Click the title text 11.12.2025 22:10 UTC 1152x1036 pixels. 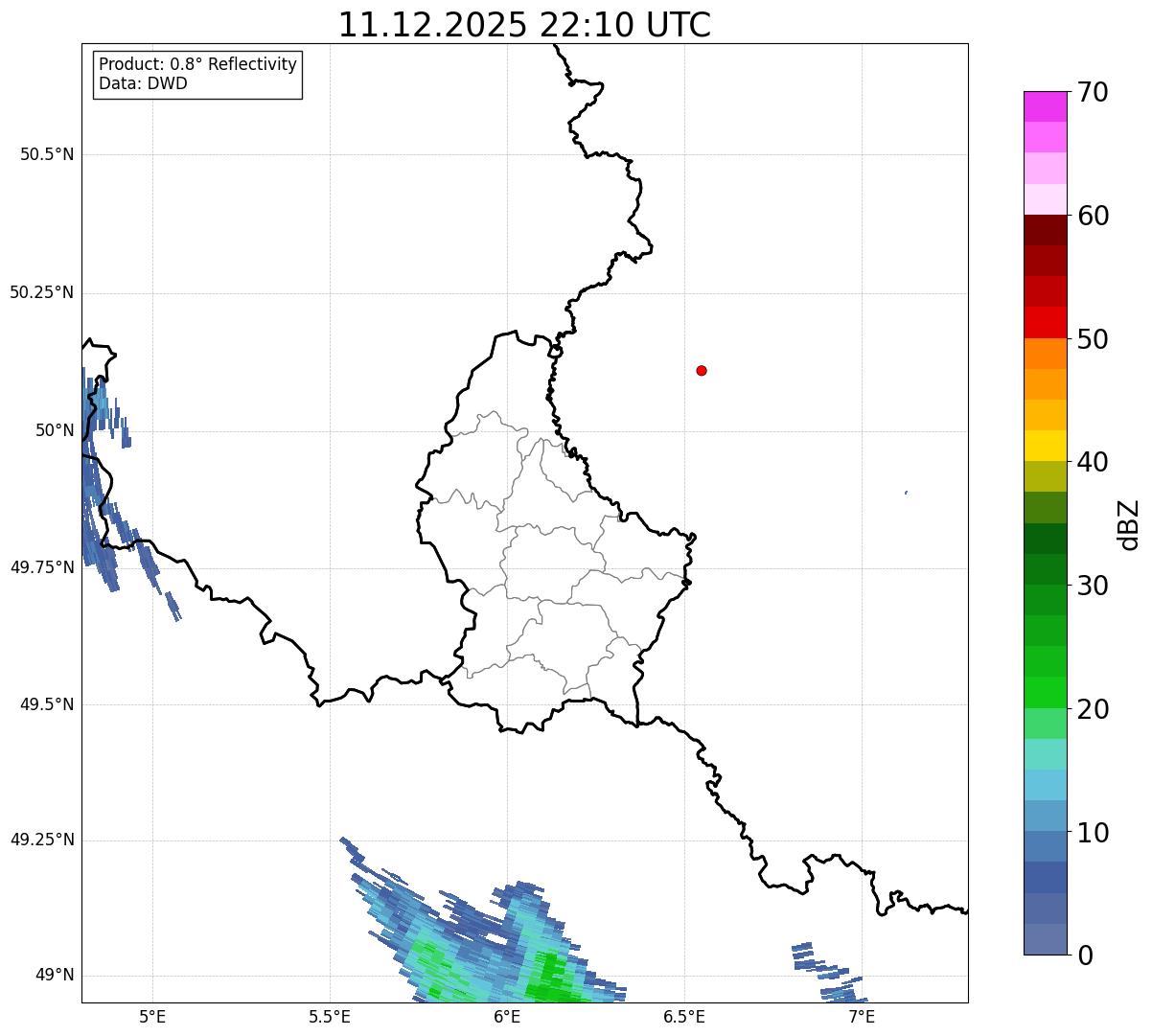coord(524,25)
